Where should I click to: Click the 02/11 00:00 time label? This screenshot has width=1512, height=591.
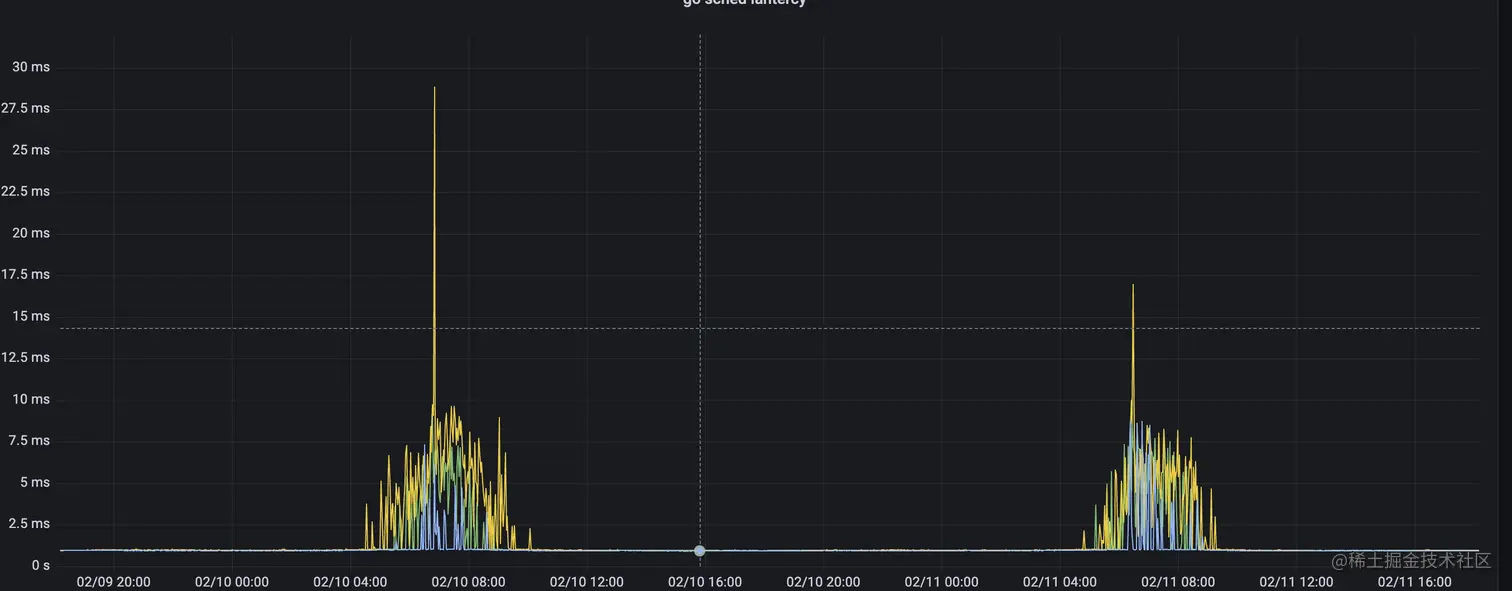tap(942, 582)
